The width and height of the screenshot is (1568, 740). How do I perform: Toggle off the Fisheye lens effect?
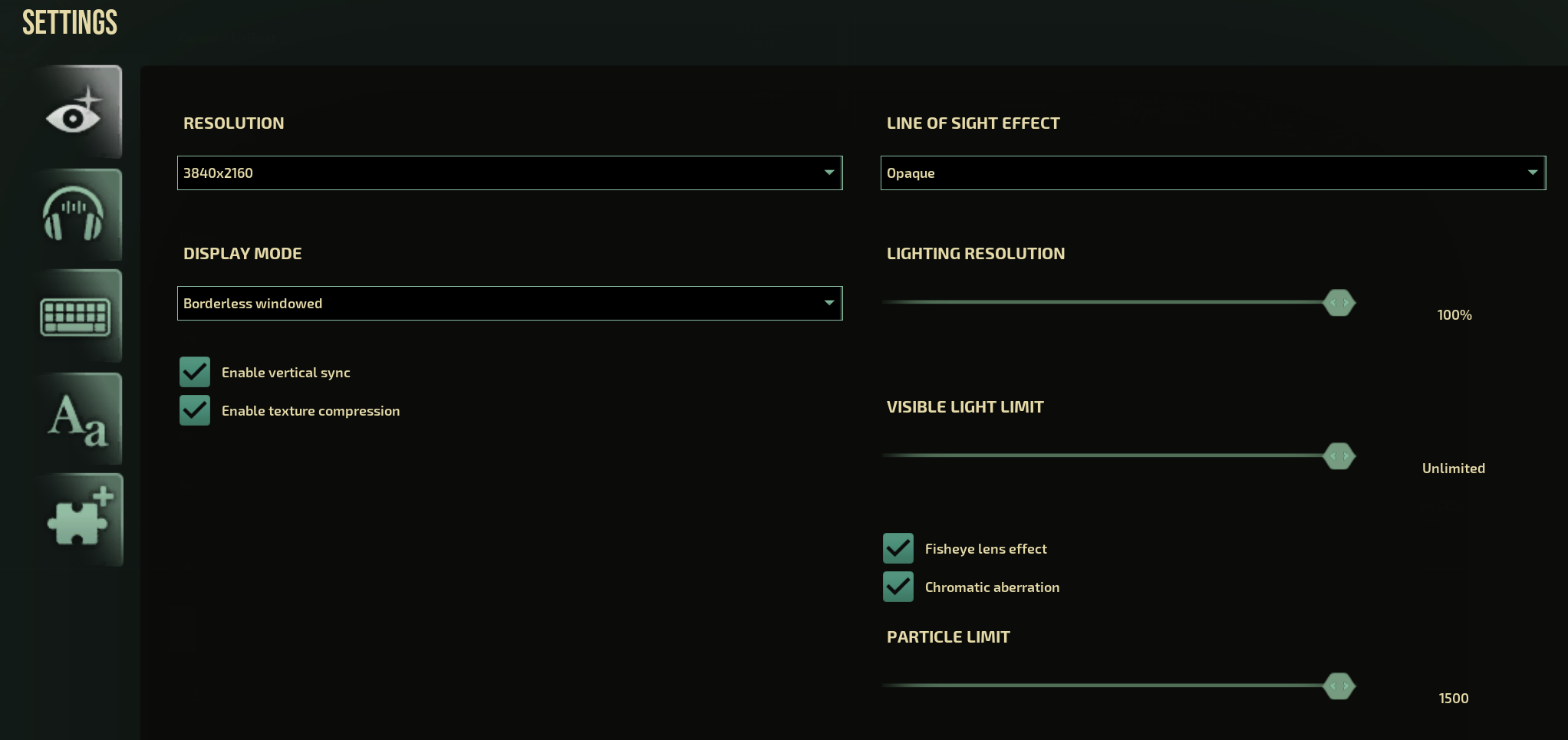tap(898, 548)
